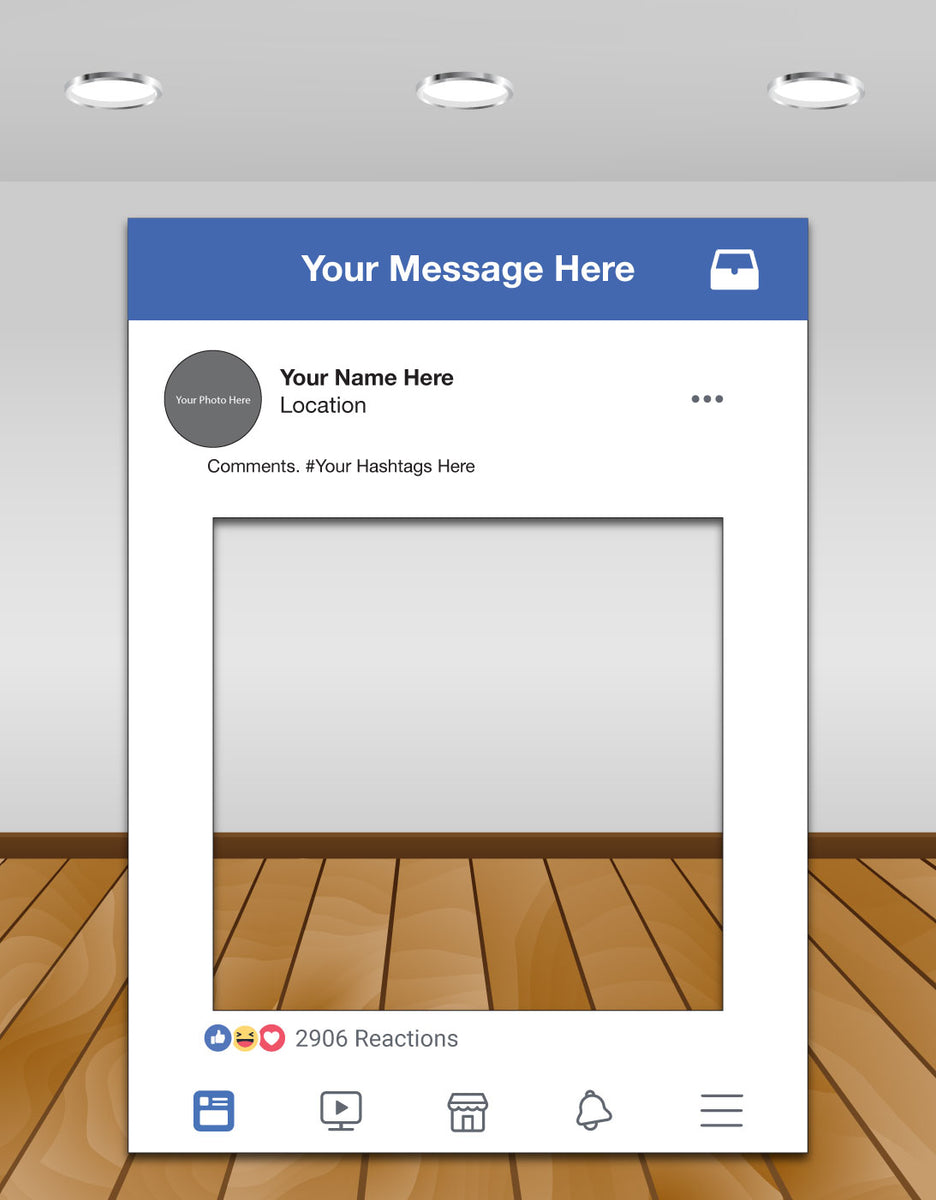Screen dimensions: 936x1200
Task: Click the gray Your Photo Here circle
Action: [212, 398]
